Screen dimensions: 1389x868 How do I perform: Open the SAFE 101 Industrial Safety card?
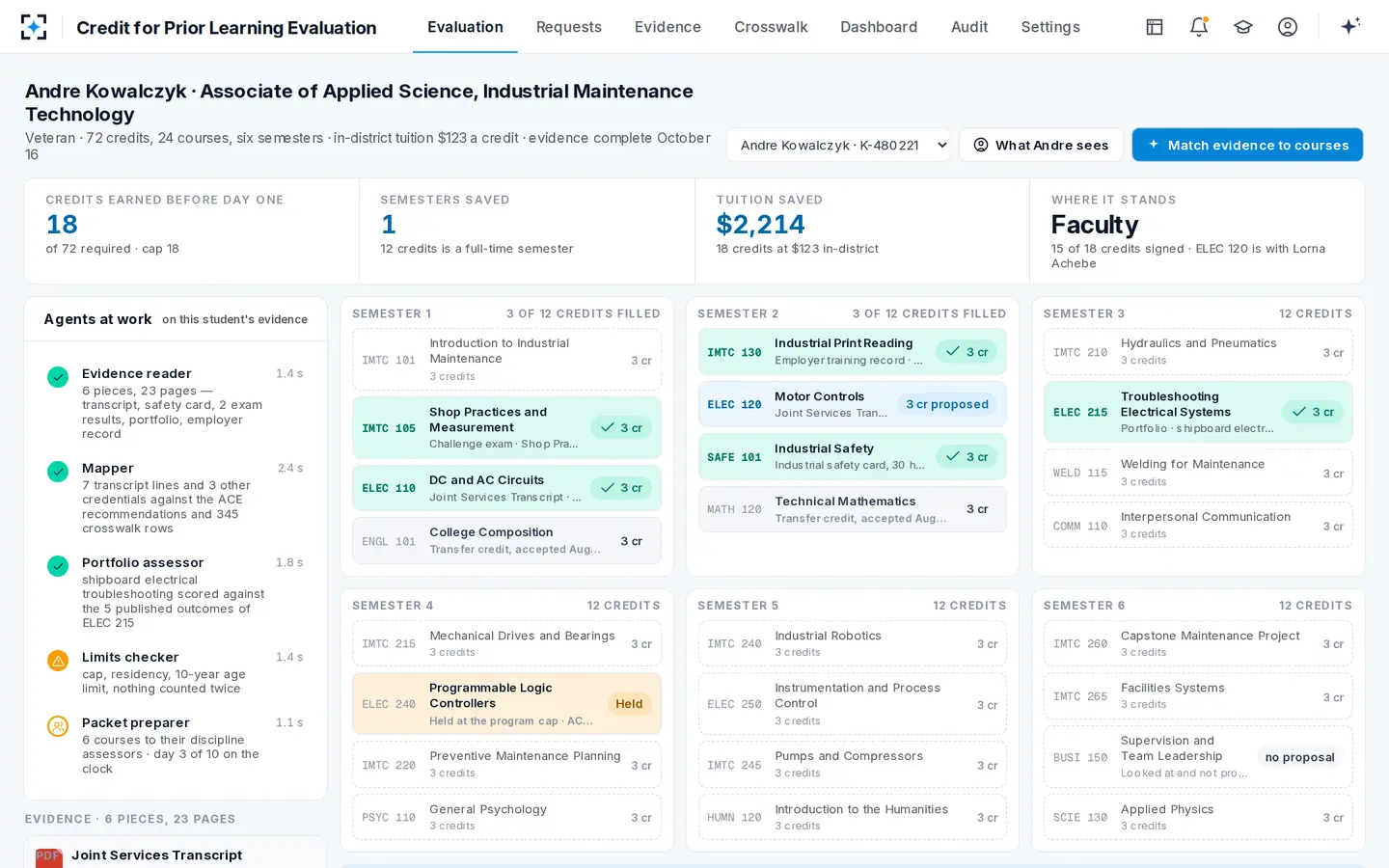tap(852, 456)
